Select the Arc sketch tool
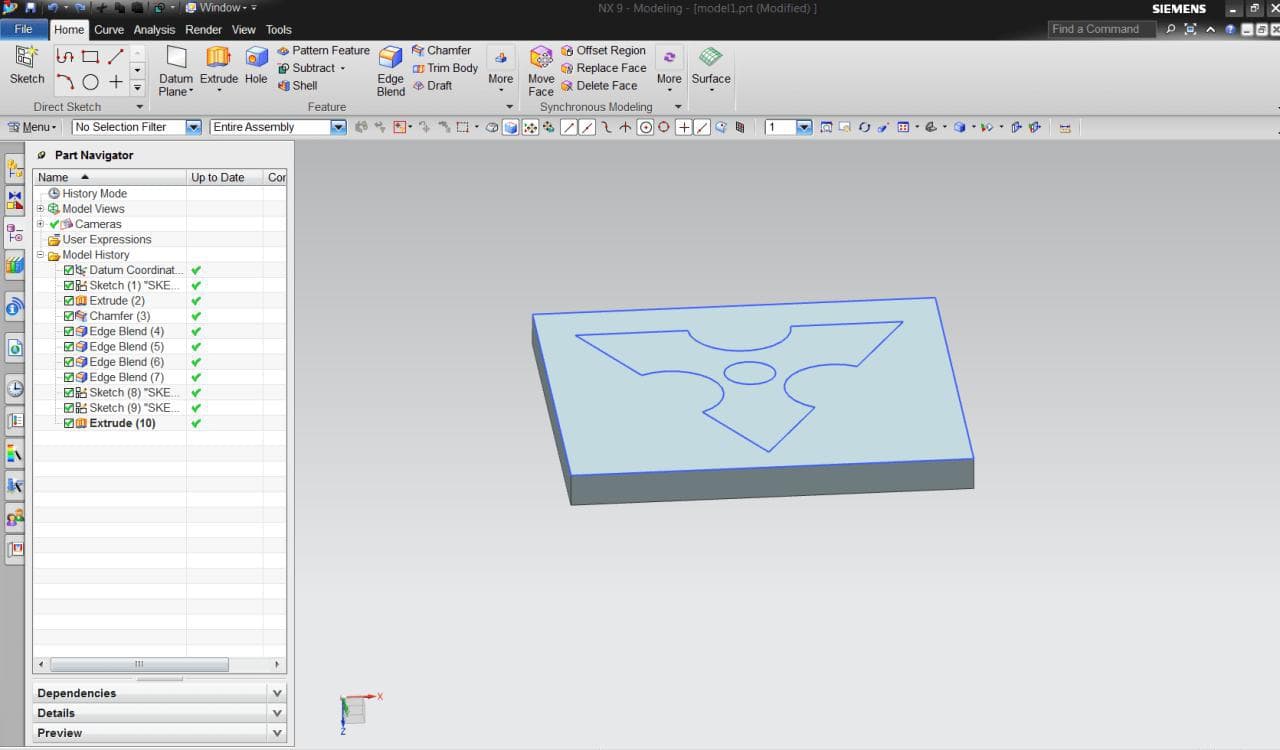 [65, 82]
